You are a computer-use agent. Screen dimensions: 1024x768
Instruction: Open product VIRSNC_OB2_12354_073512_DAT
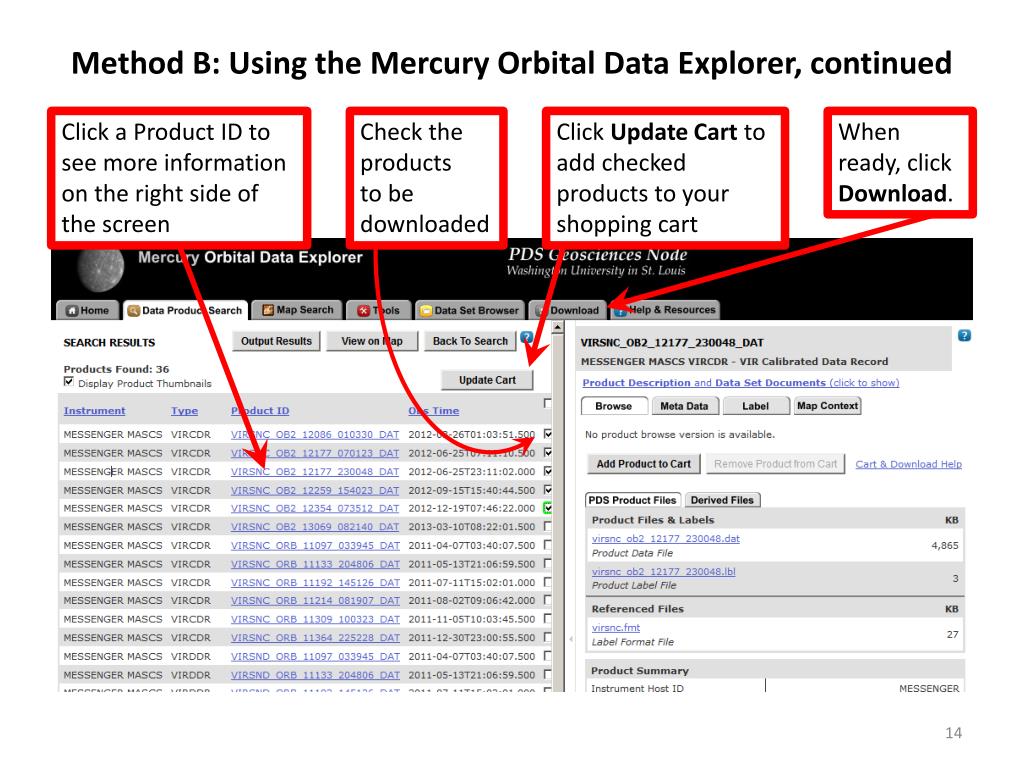315,508
